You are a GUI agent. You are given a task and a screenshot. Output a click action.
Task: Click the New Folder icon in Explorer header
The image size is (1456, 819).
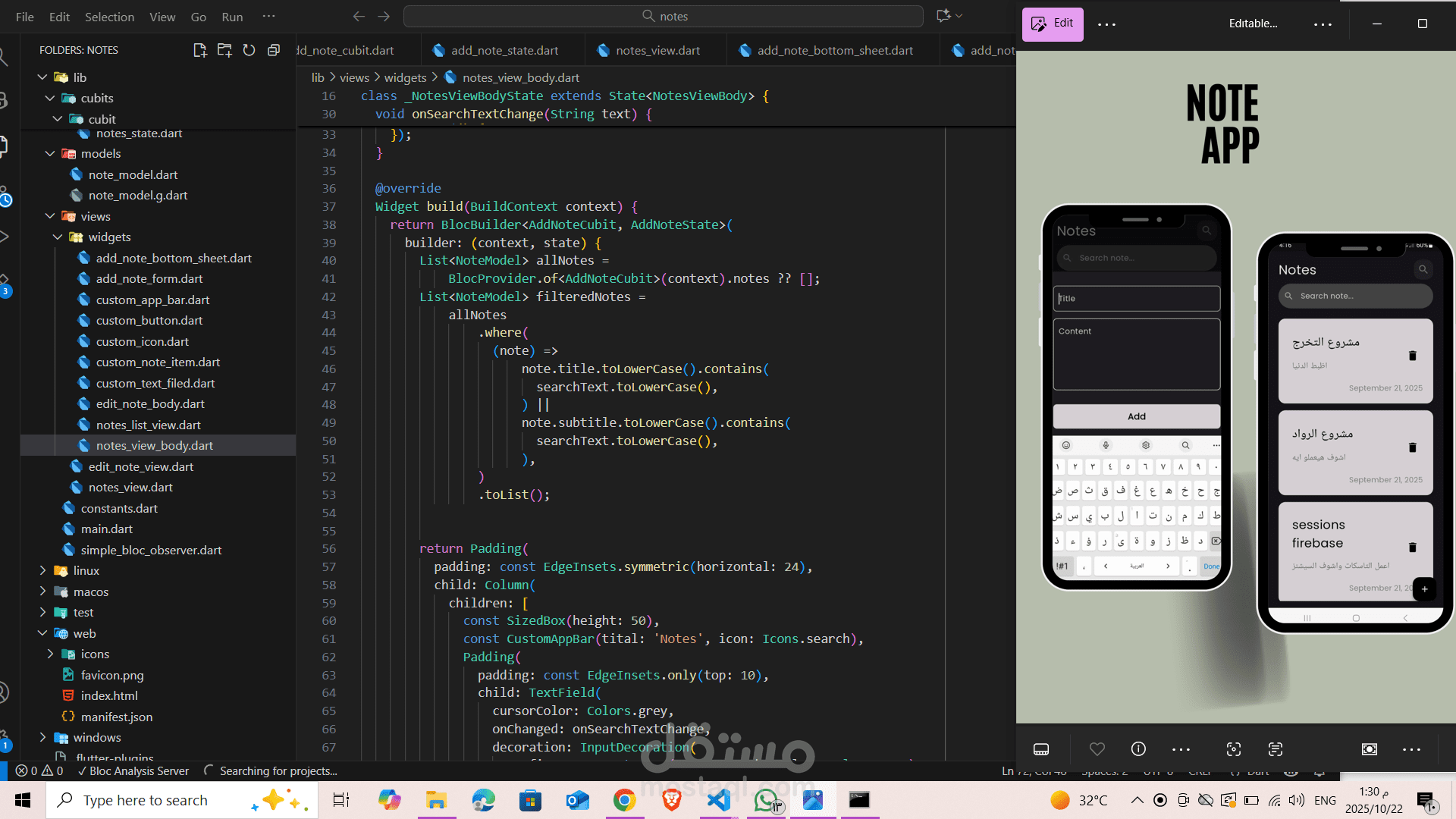(224, 50)
